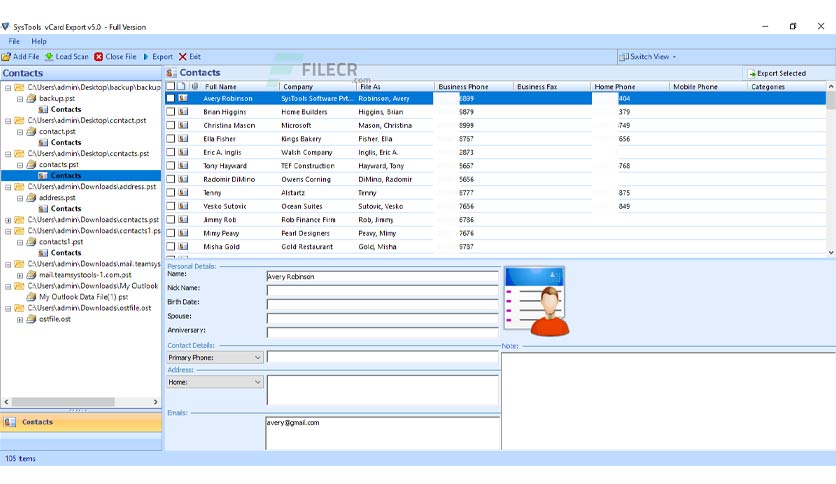
Task: Check the Eric A. Inglis row checkbox
Action: click(x=171, y=152)
